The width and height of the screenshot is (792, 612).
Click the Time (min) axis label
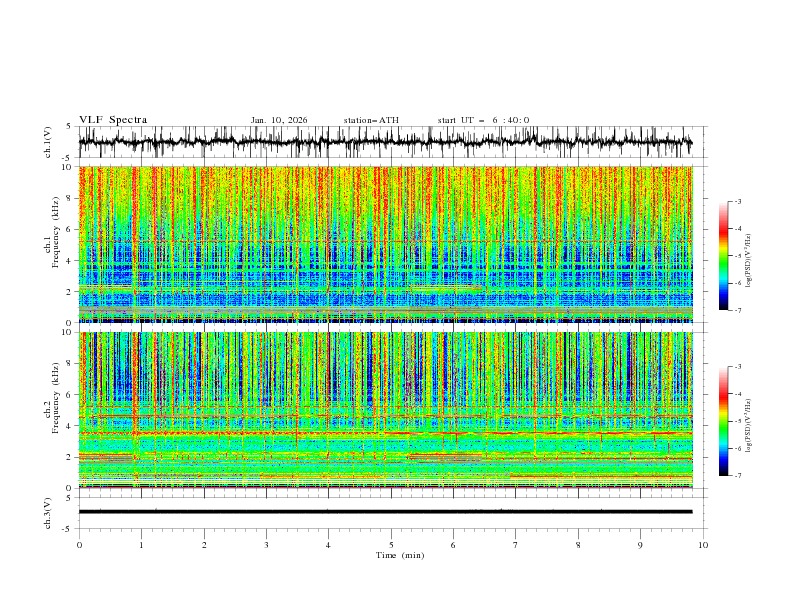(x=399, y=554)
